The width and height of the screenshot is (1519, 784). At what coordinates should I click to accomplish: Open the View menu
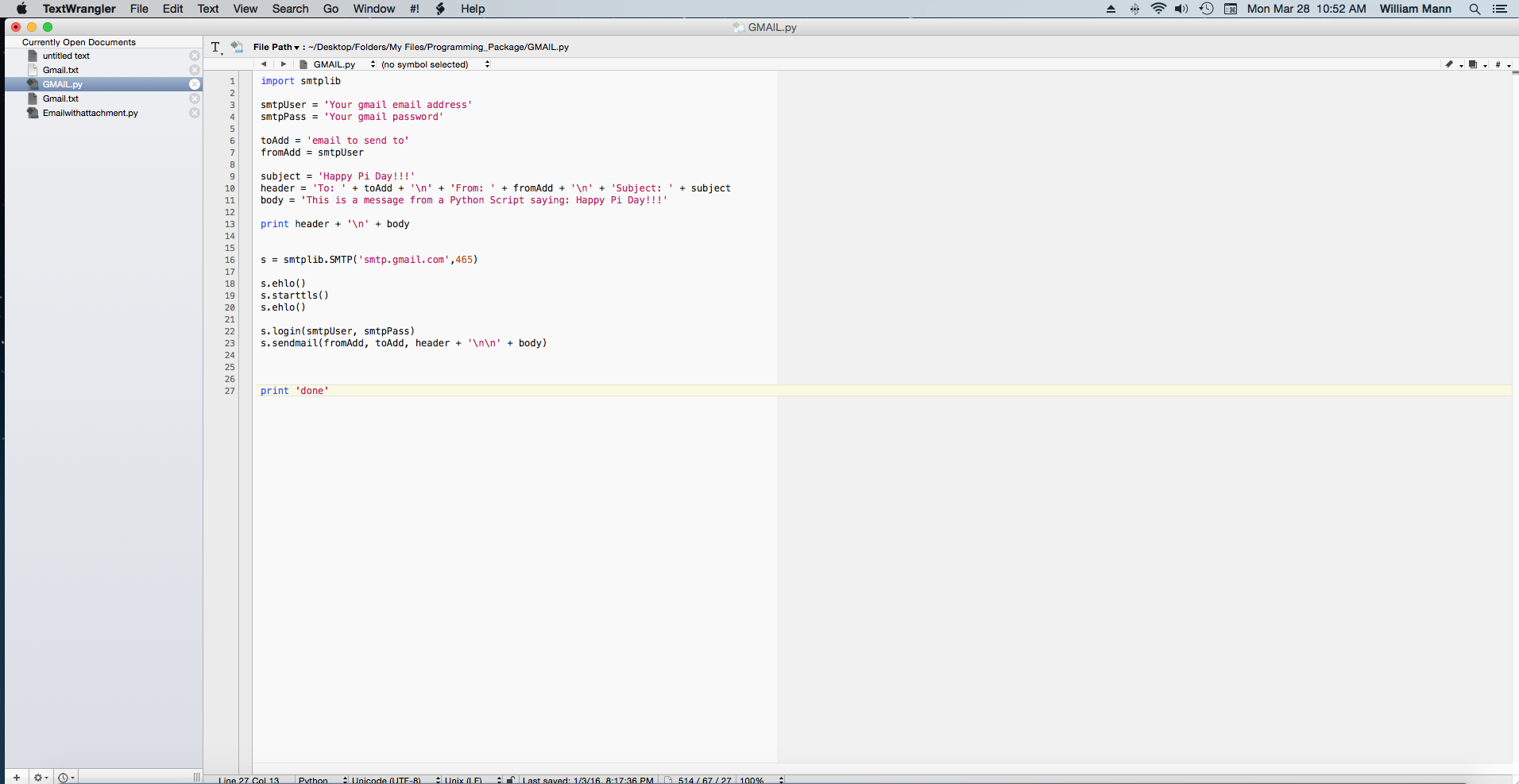point(245,9)
